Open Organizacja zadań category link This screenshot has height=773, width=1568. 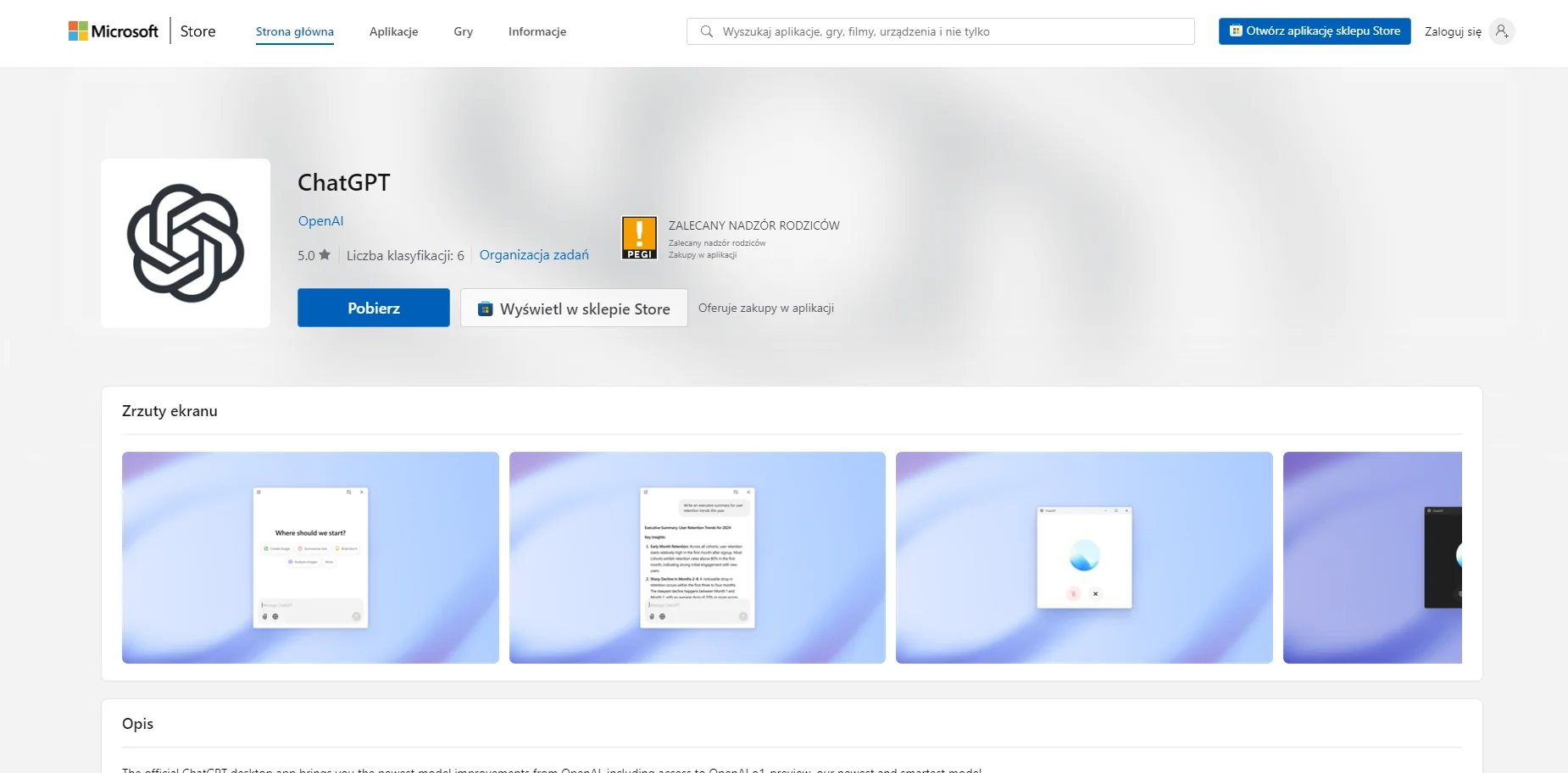(534, 255)
